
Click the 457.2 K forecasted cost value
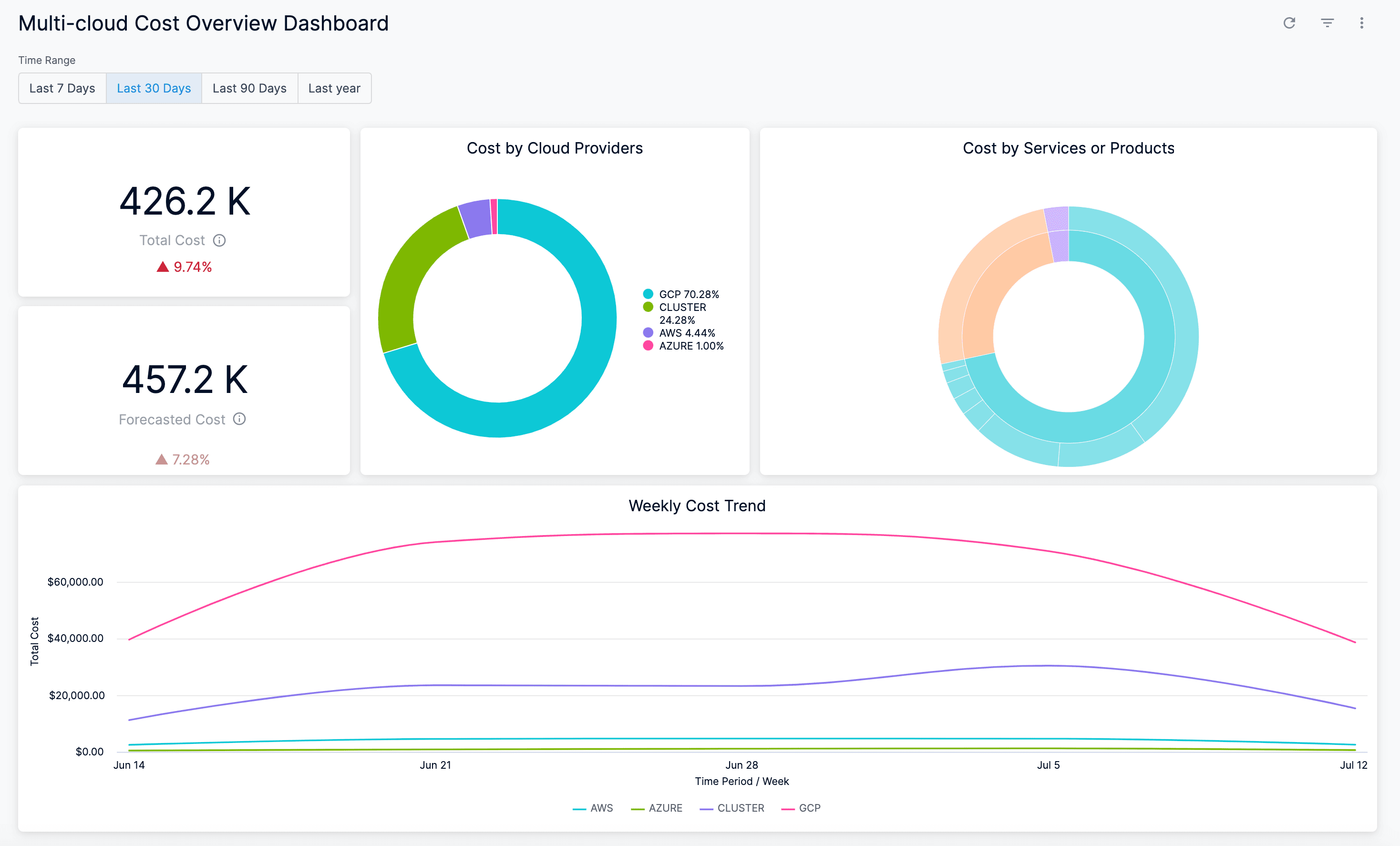pyautogui.click(x=185, y=380)
